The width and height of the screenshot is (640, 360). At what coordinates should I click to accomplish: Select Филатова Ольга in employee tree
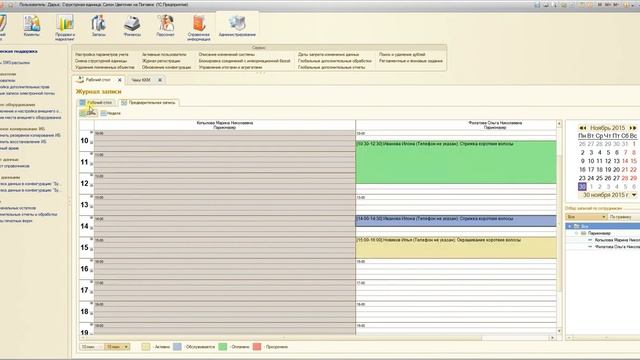(x=617, y=247)
